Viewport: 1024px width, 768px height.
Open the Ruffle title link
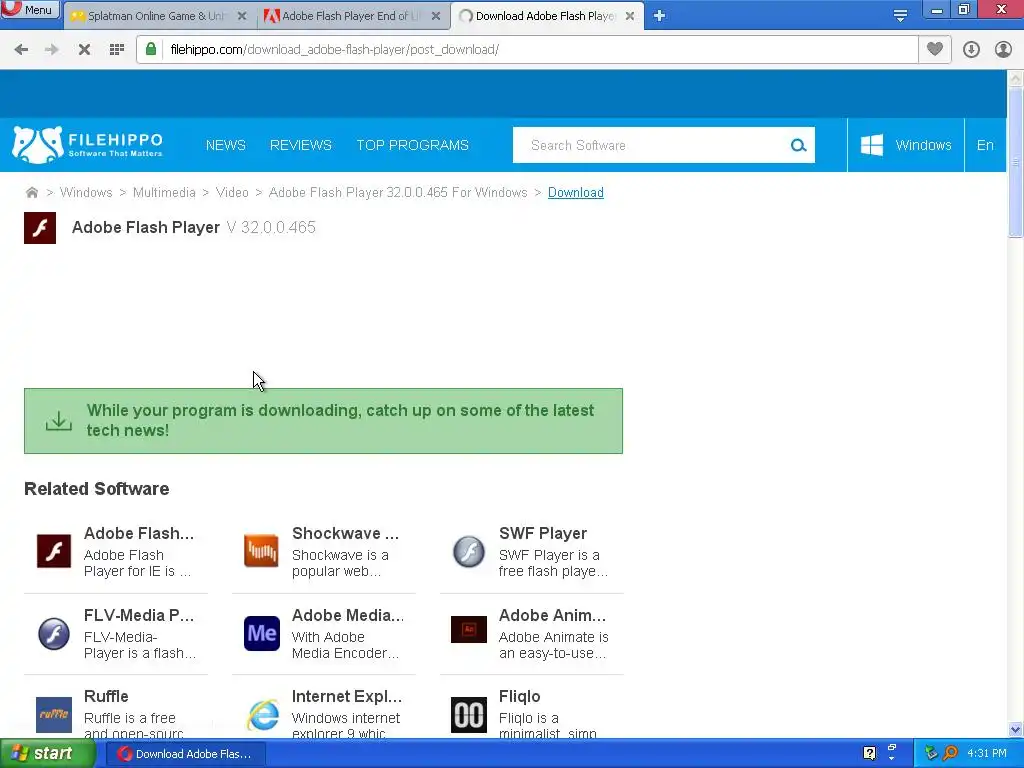pos(106,696)
